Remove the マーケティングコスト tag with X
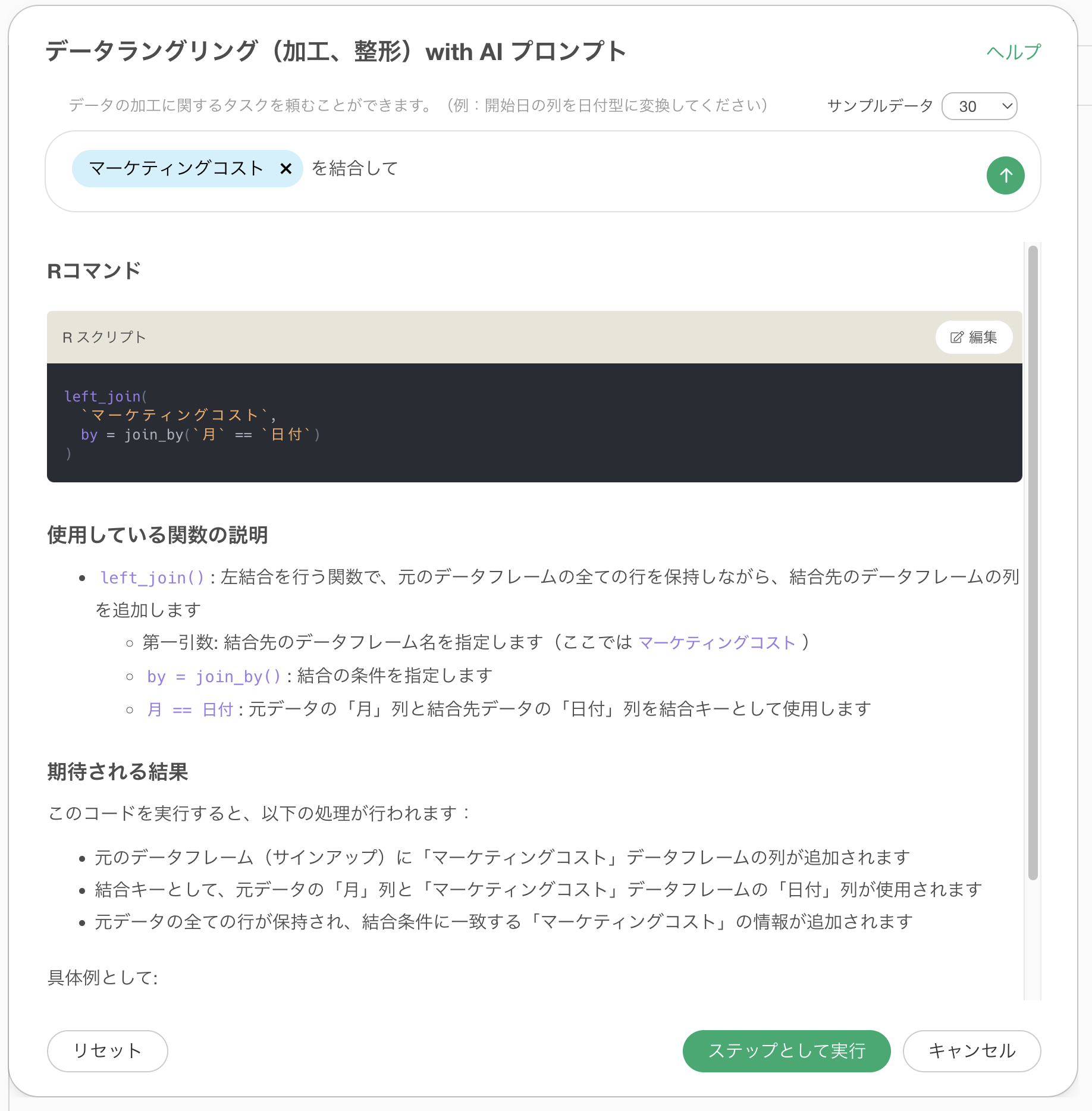Screen dimensions: 1092x1111 [285, 169]
